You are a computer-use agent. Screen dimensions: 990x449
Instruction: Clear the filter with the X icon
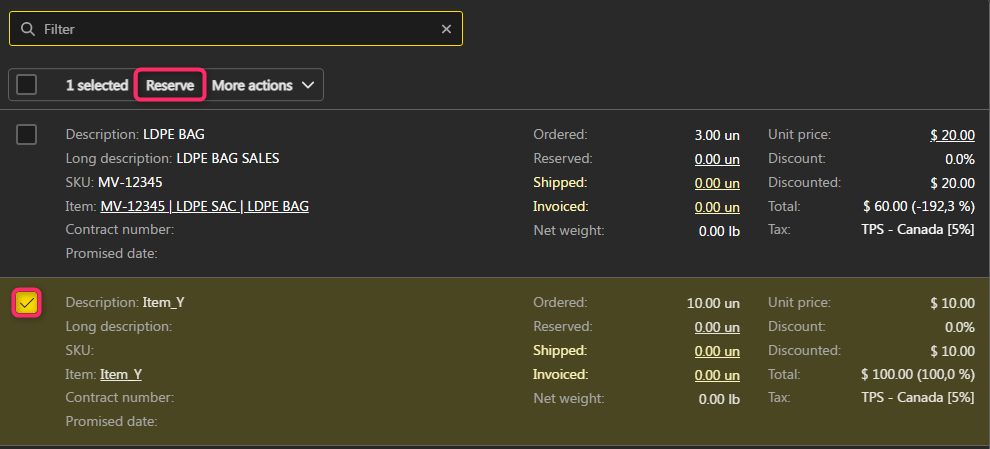(446, 29)
